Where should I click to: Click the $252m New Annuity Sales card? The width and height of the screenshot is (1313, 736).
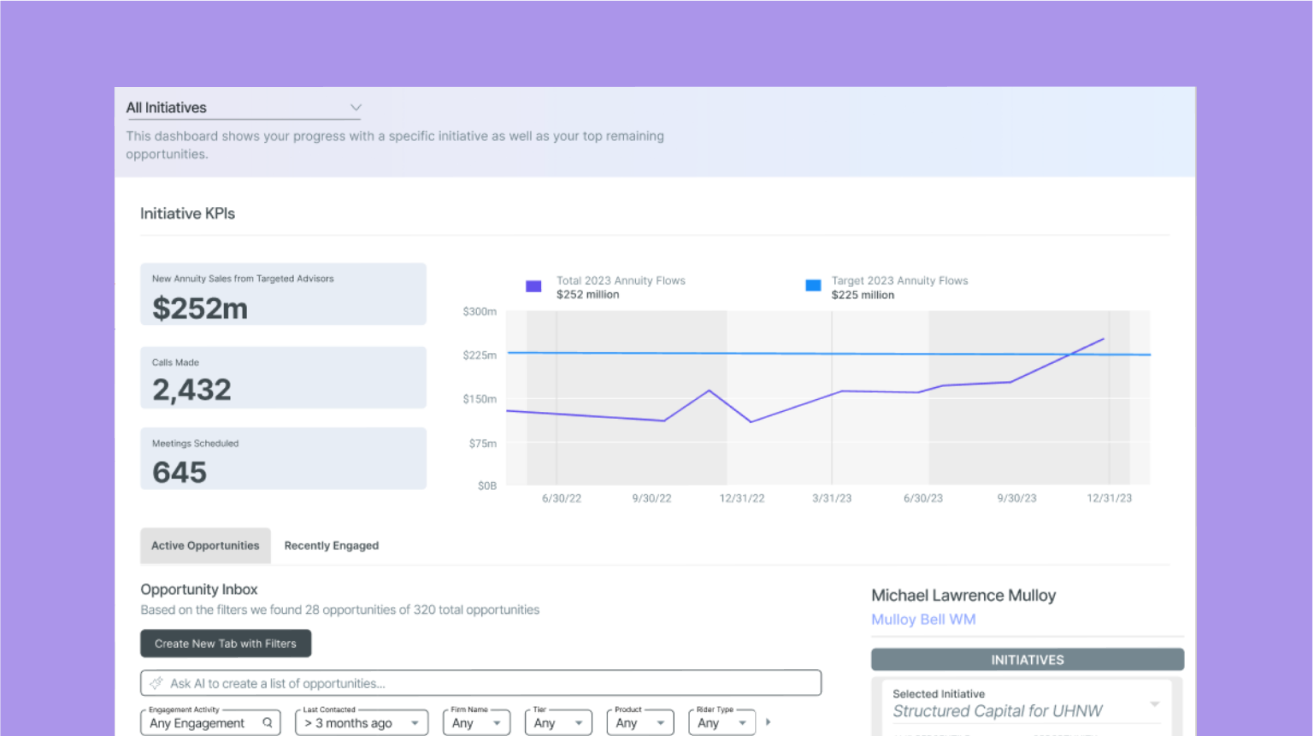pyautogui.click(x=283, y=294)
